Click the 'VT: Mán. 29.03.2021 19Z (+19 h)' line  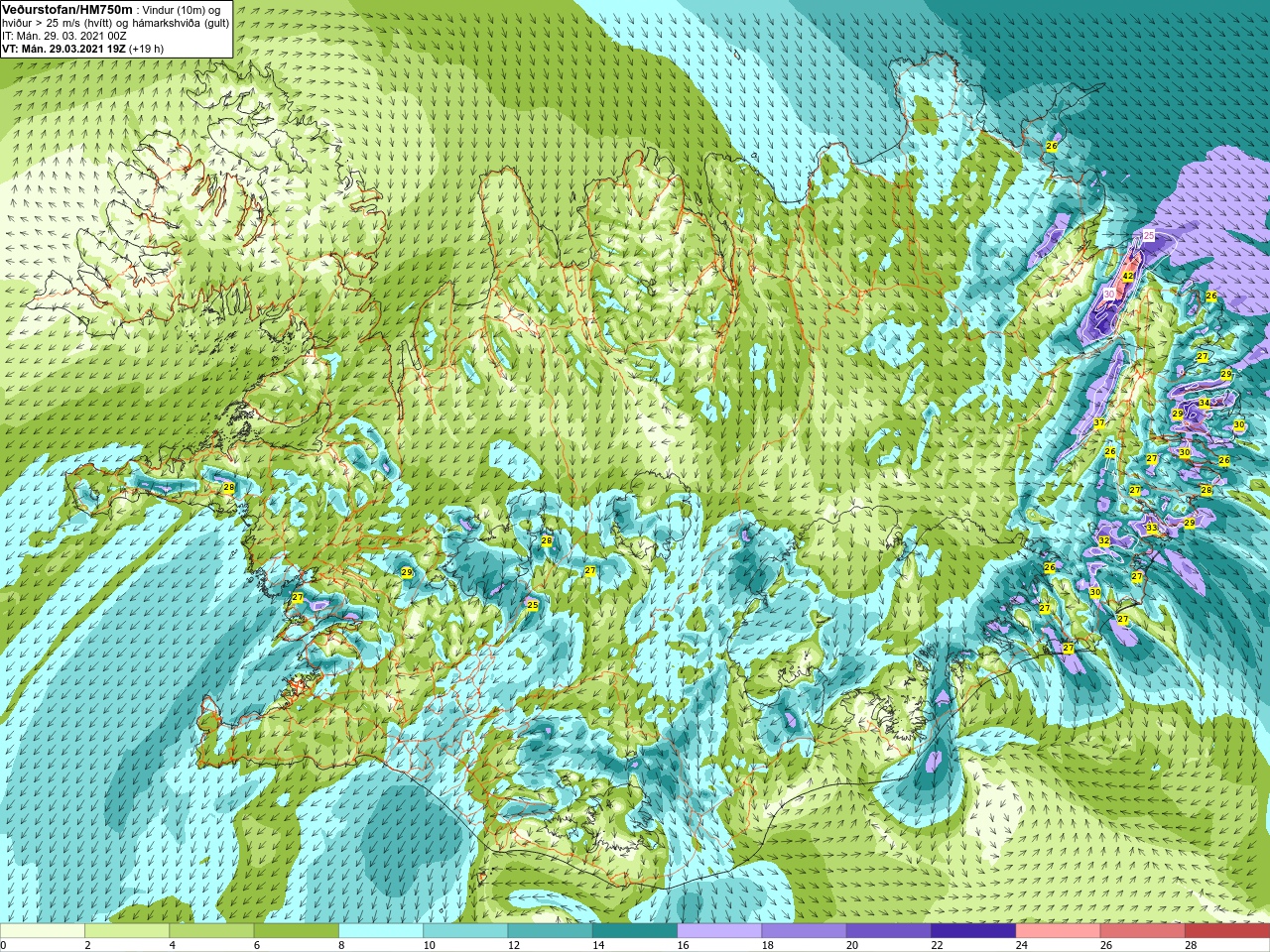pos(83,49)
